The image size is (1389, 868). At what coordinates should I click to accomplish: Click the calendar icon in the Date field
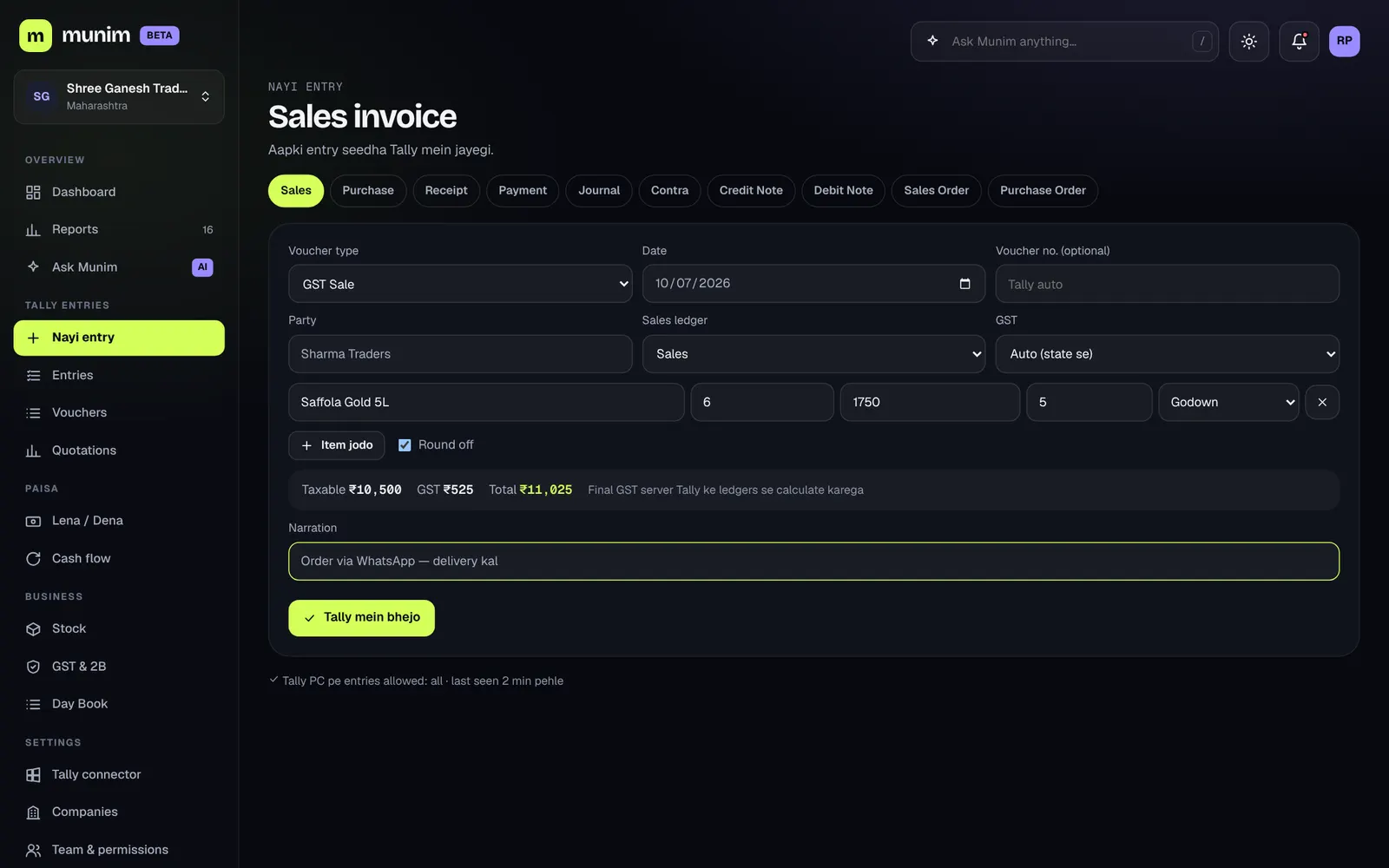pos(964,284)
